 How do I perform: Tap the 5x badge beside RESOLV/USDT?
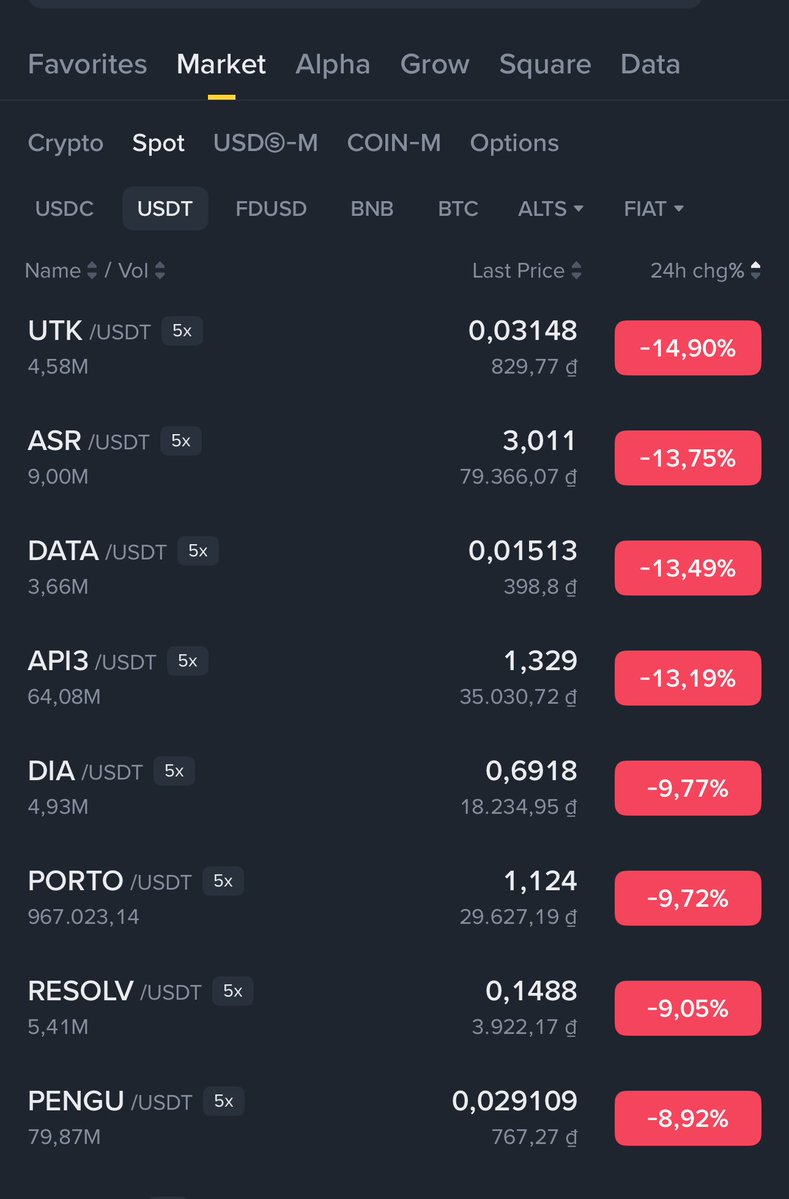point(232,992)
